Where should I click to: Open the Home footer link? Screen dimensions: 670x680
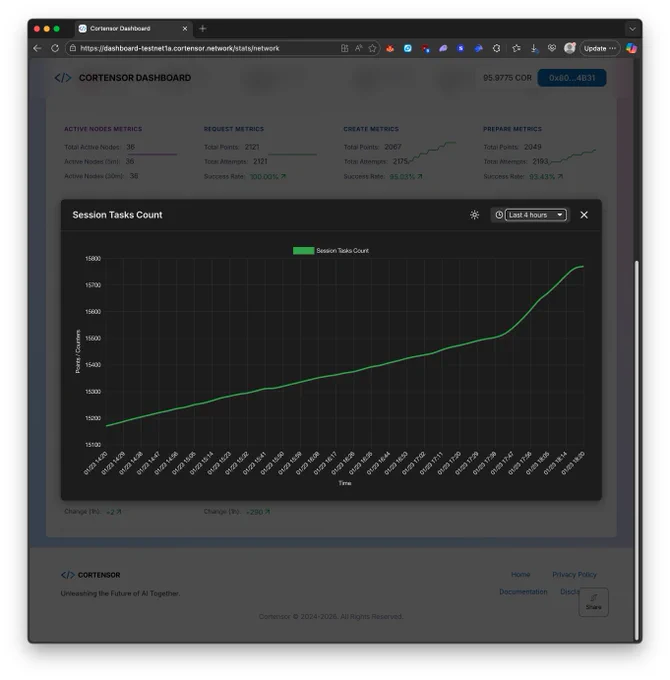point(520,574)
